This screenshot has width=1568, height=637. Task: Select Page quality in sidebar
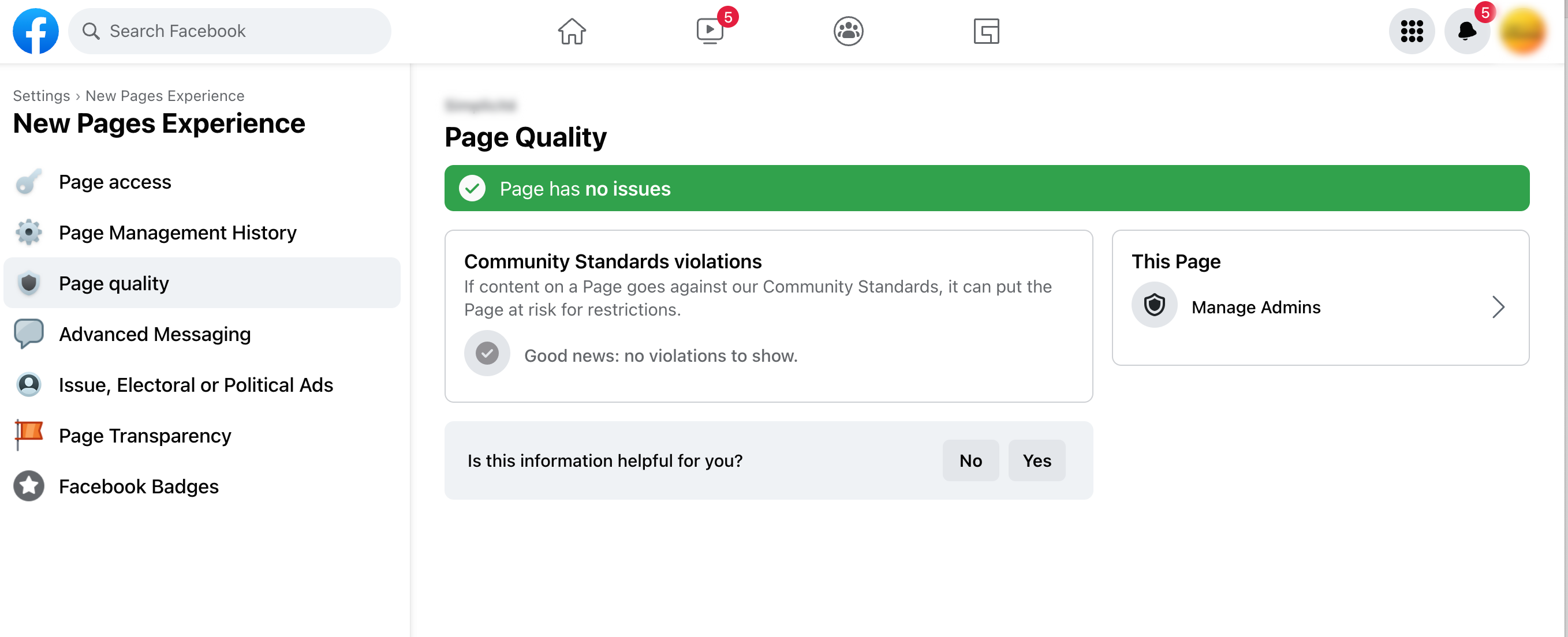[x=114, y=283]
